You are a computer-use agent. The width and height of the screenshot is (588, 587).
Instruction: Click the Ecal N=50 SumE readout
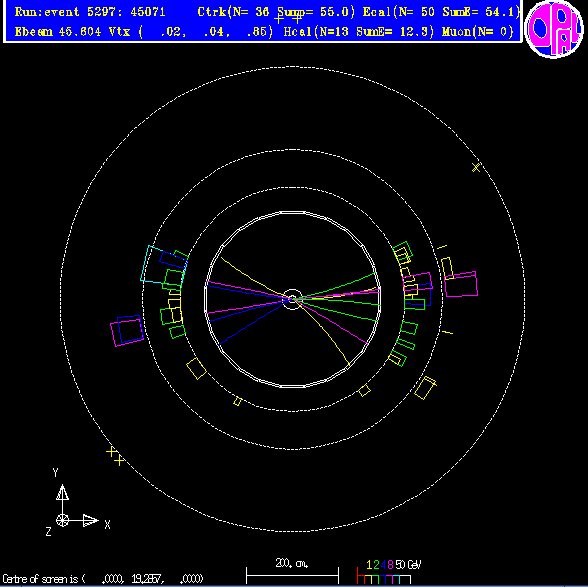tap(441, 12)
